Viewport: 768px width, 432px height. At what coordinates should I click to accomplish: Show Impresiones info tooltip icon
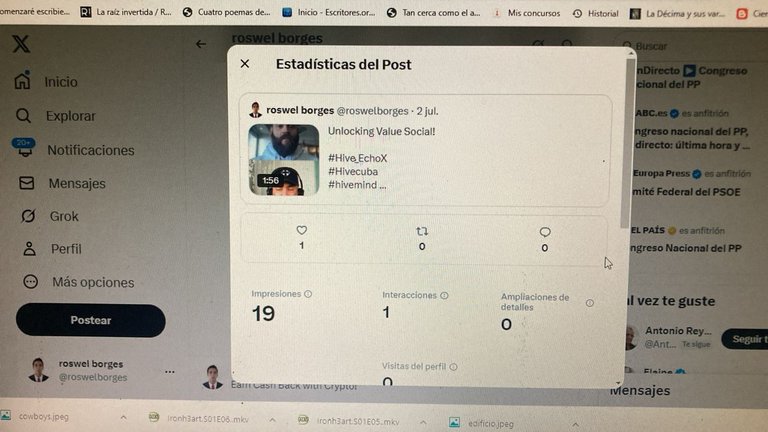pyautogui.click(x=308, y=294)
